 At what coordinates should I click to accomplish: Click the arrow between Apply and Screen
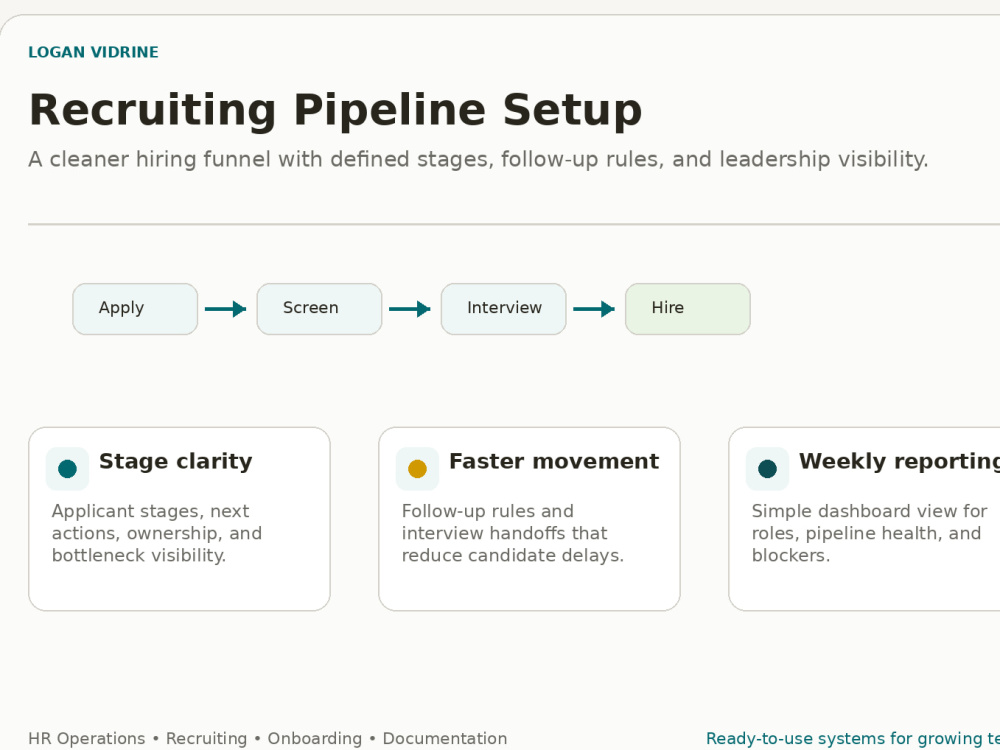click(226, 309)
